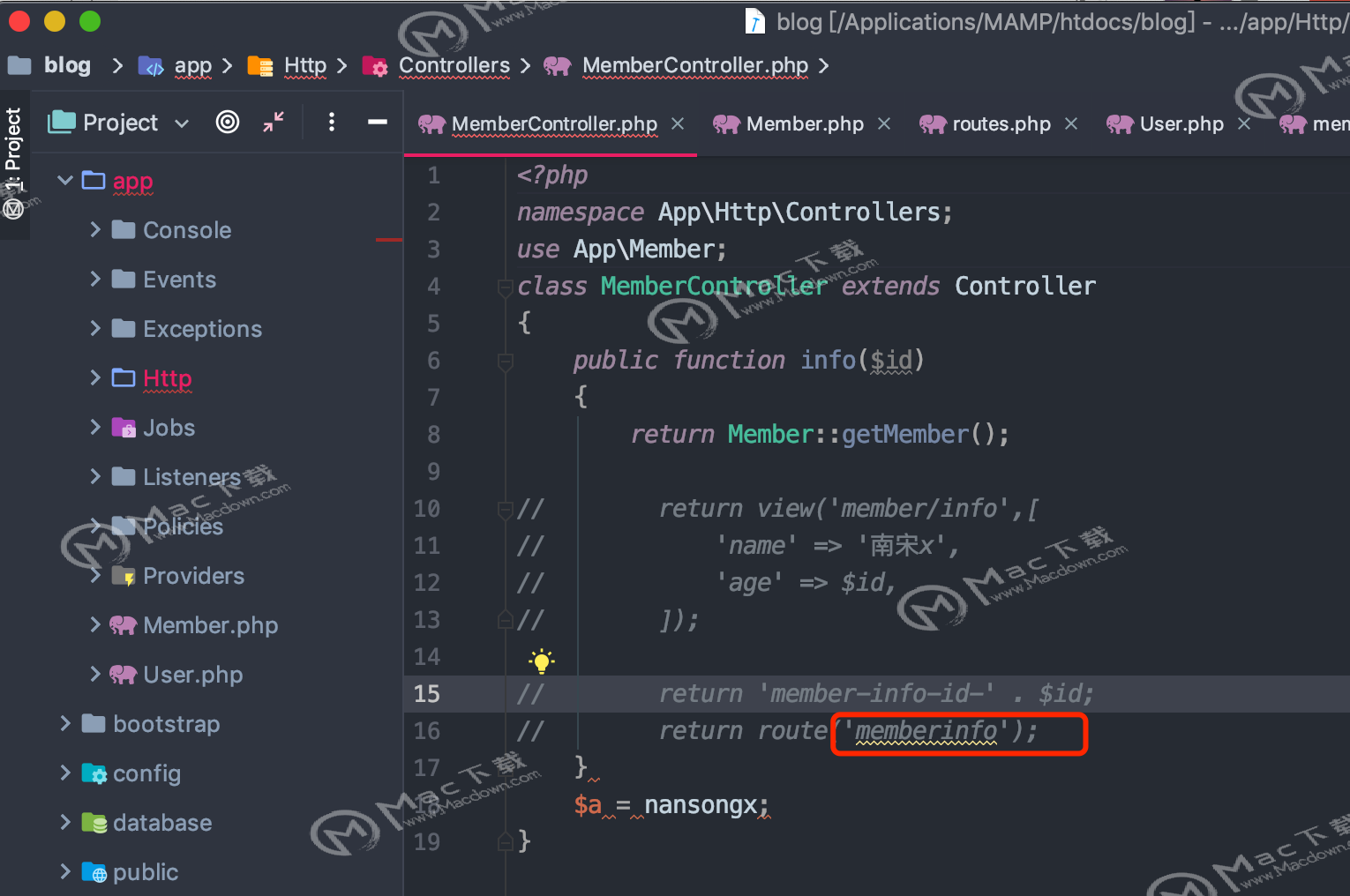
Task: Expand the Member.php tree node arrow
Action: point(95,625)
